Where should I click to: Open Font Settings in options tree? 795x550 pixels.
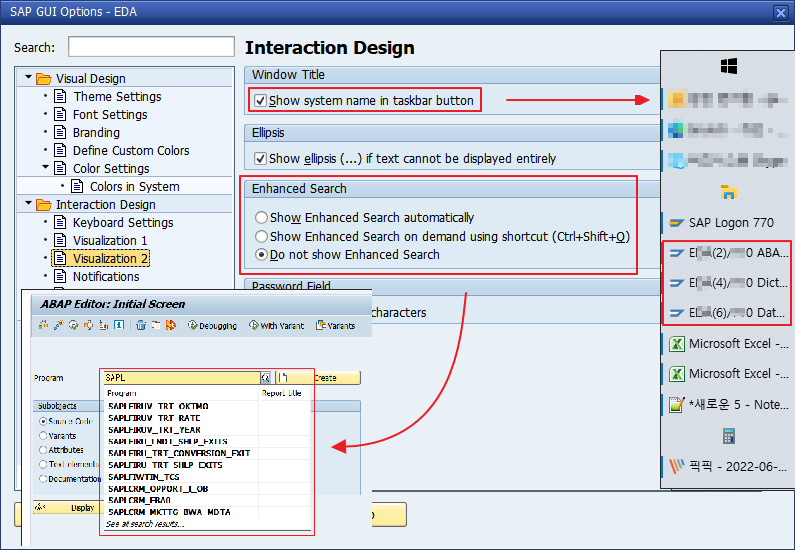pyautogui.click(x=110, y=115)
